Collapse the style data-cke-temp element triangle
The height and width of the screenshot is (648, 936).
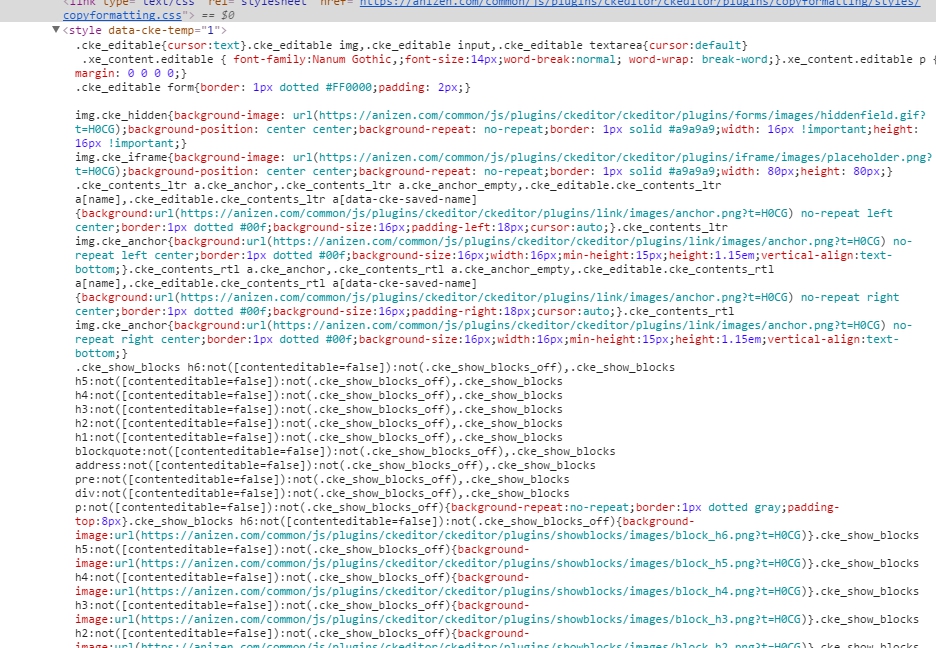tap(56, 30)
